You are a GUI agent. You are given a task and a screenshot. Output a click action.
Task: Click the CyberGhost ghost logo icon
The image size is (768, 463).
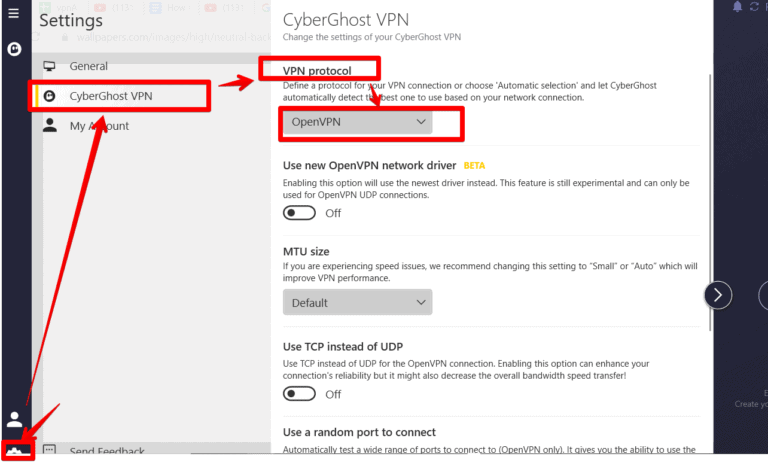point(14,47)
